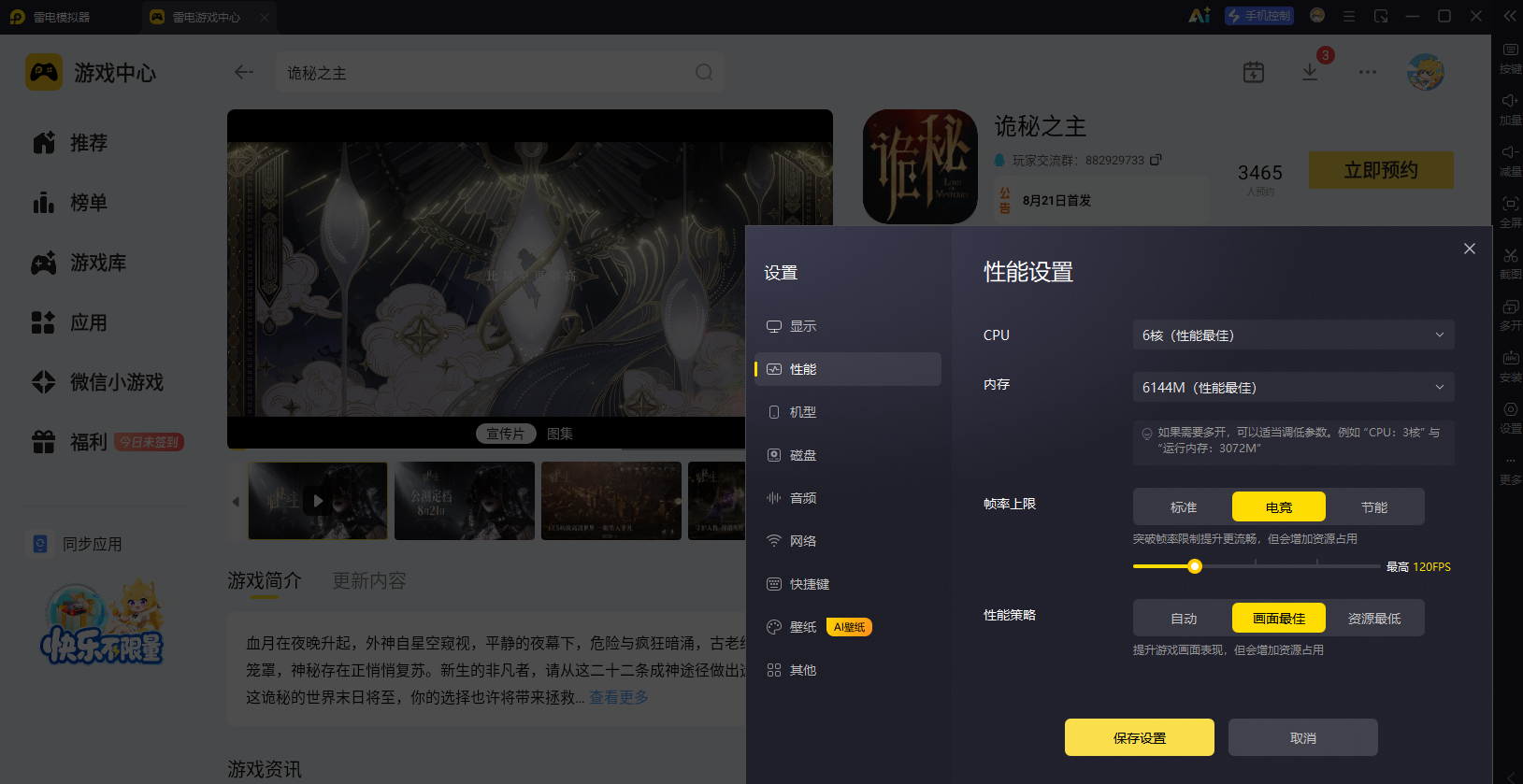Viewport: 1523px width, 784px height.
Task: Click the back arrow in game center
Action: coord(244,72)
